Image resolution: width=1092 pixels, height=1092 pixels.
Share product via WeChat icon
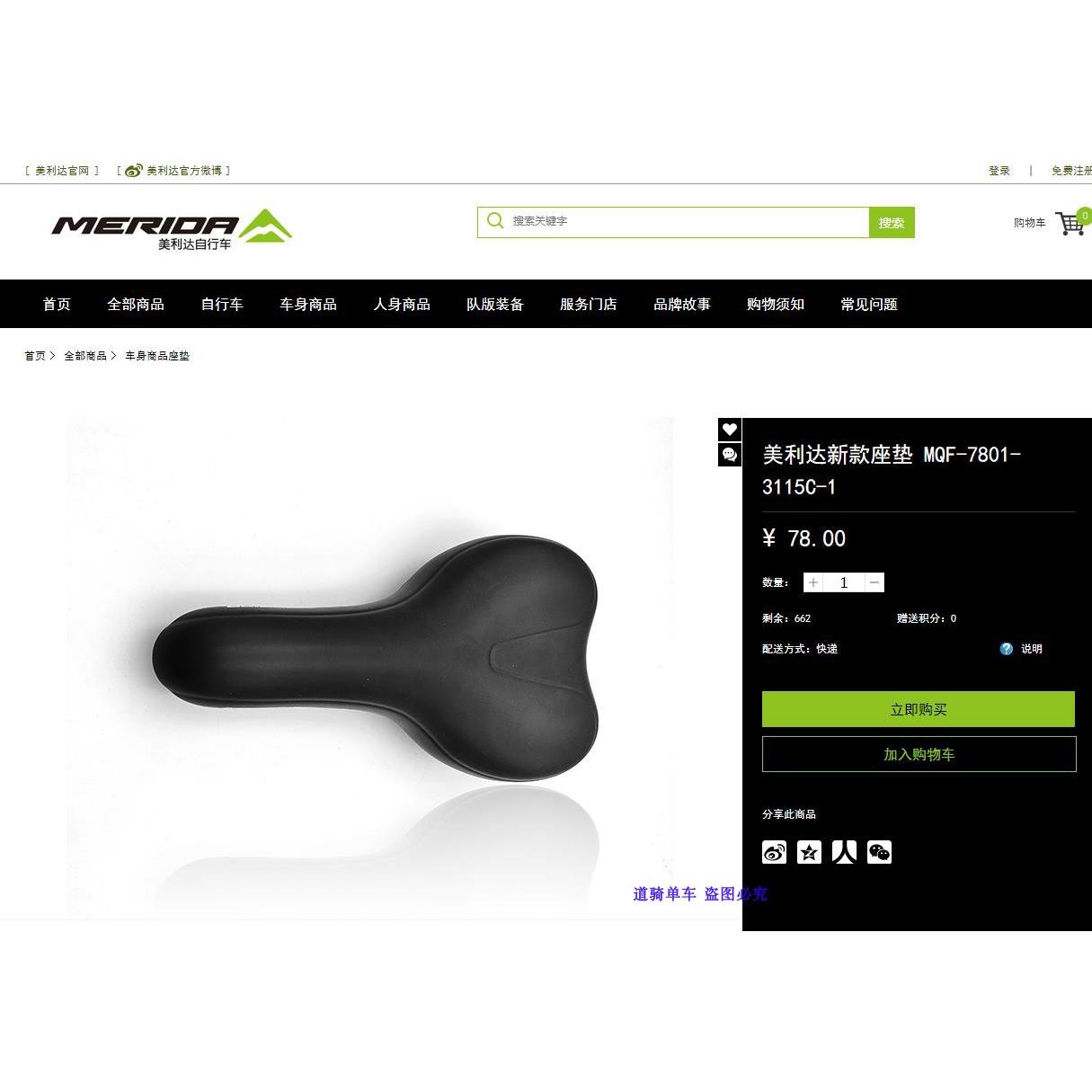[x=879, y=852]
